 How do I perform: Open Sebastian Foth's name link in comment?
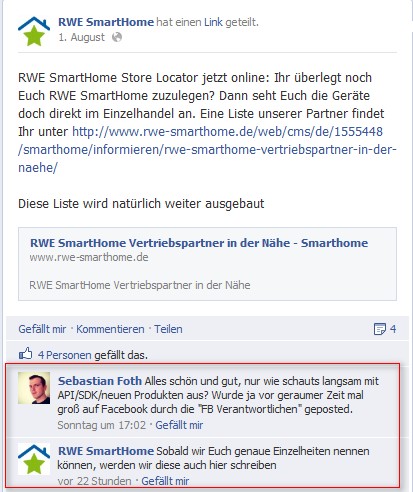point(100,381)
